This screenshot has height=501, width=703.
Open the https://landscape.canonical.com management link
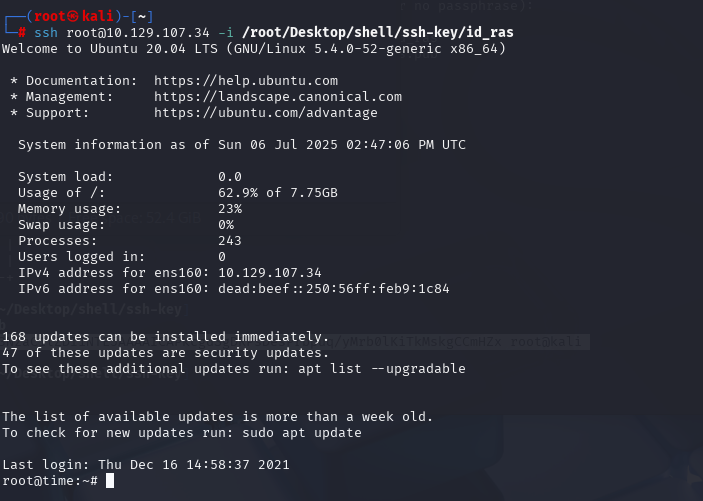coord(278,97)
